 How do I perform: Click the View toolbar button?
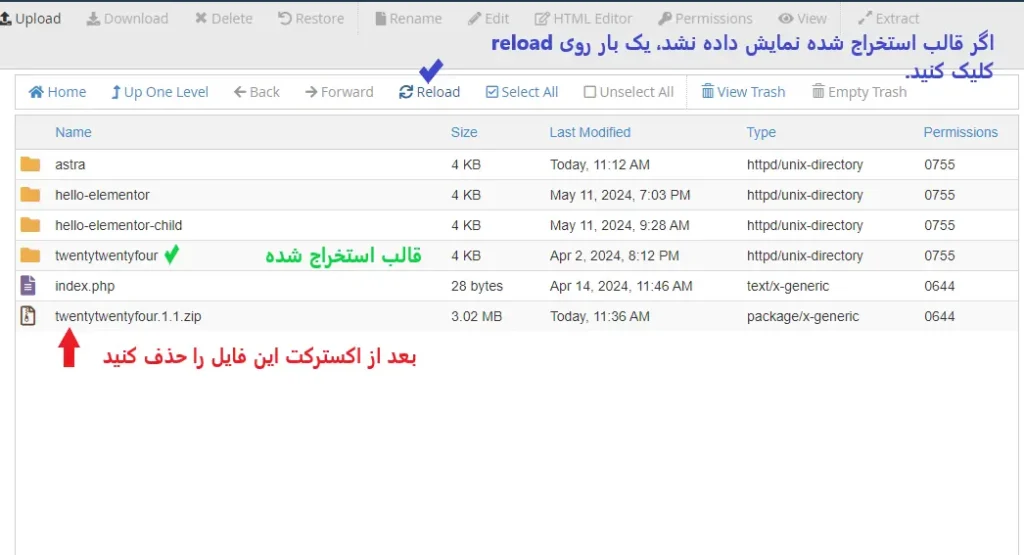coord(803,18)
